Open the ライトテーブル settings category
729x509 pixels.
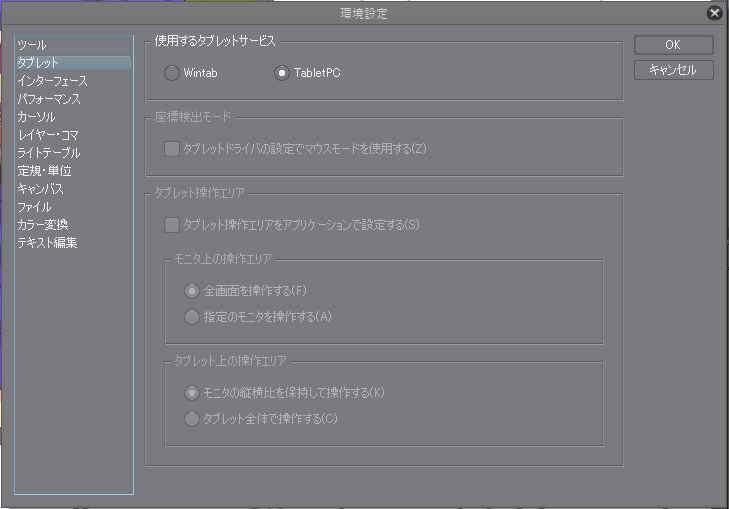coord(73,152)
